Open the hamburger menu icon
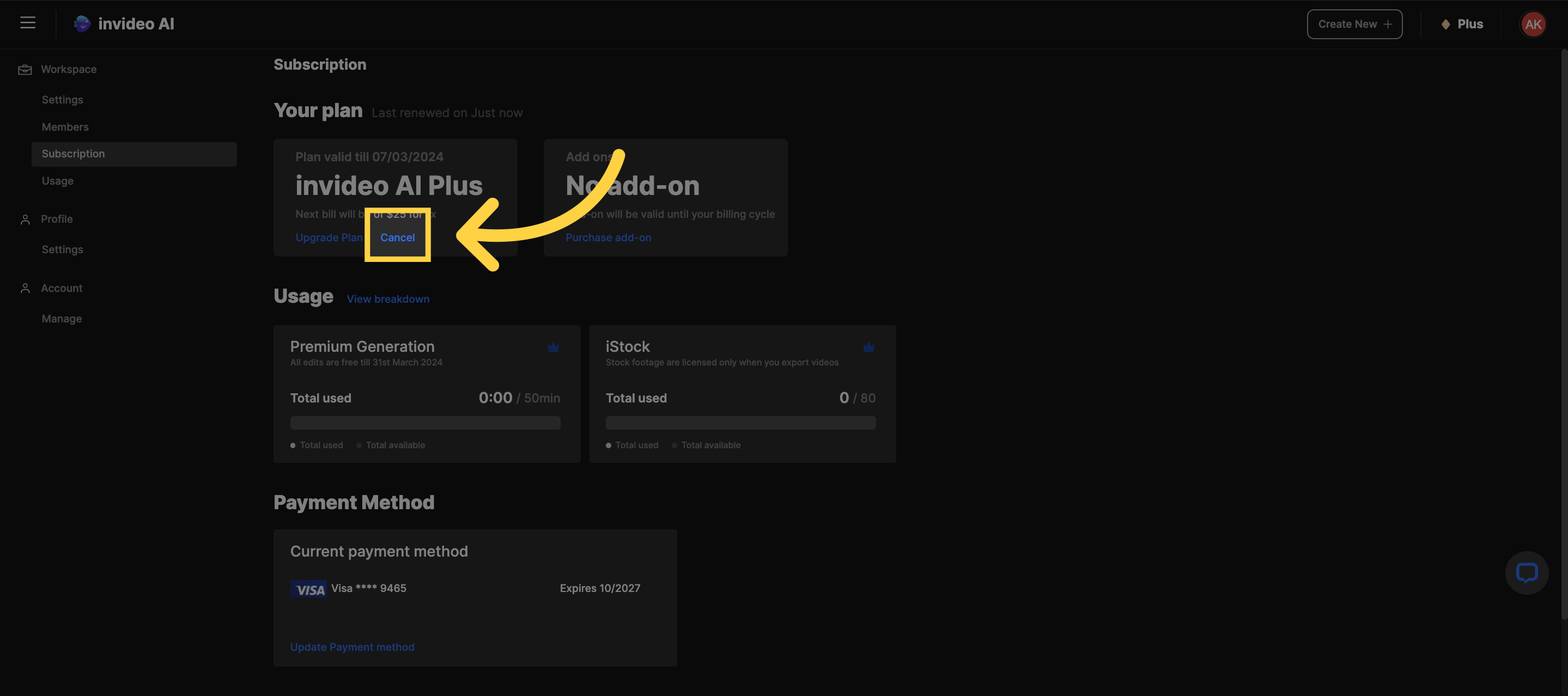Screen dimensions: 1568x696 (x=27, y=23)
